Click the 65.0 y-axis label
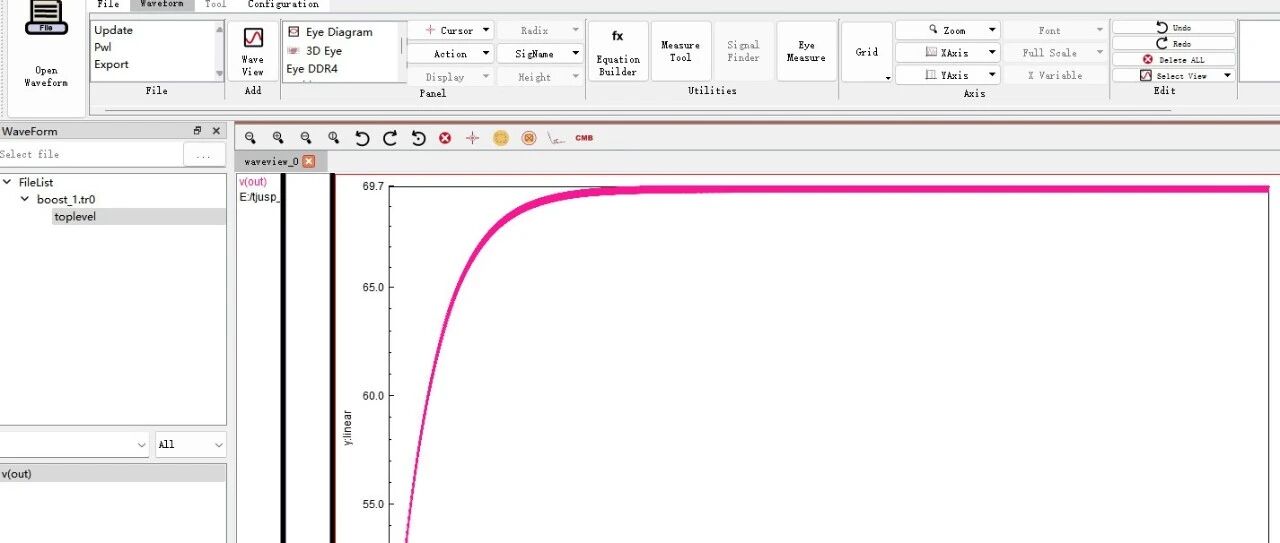Viewport: 1280px width, 543px height. coord(373,288)
